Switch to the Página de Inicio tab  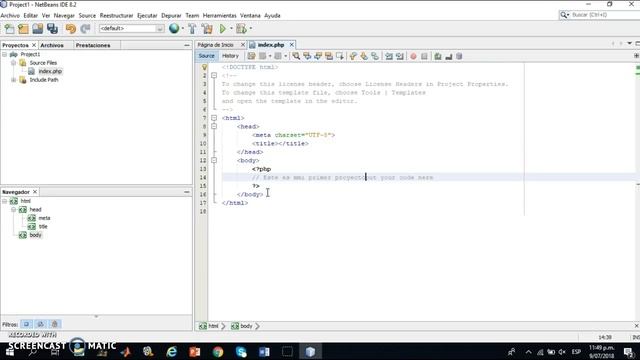tap(216, 45)
